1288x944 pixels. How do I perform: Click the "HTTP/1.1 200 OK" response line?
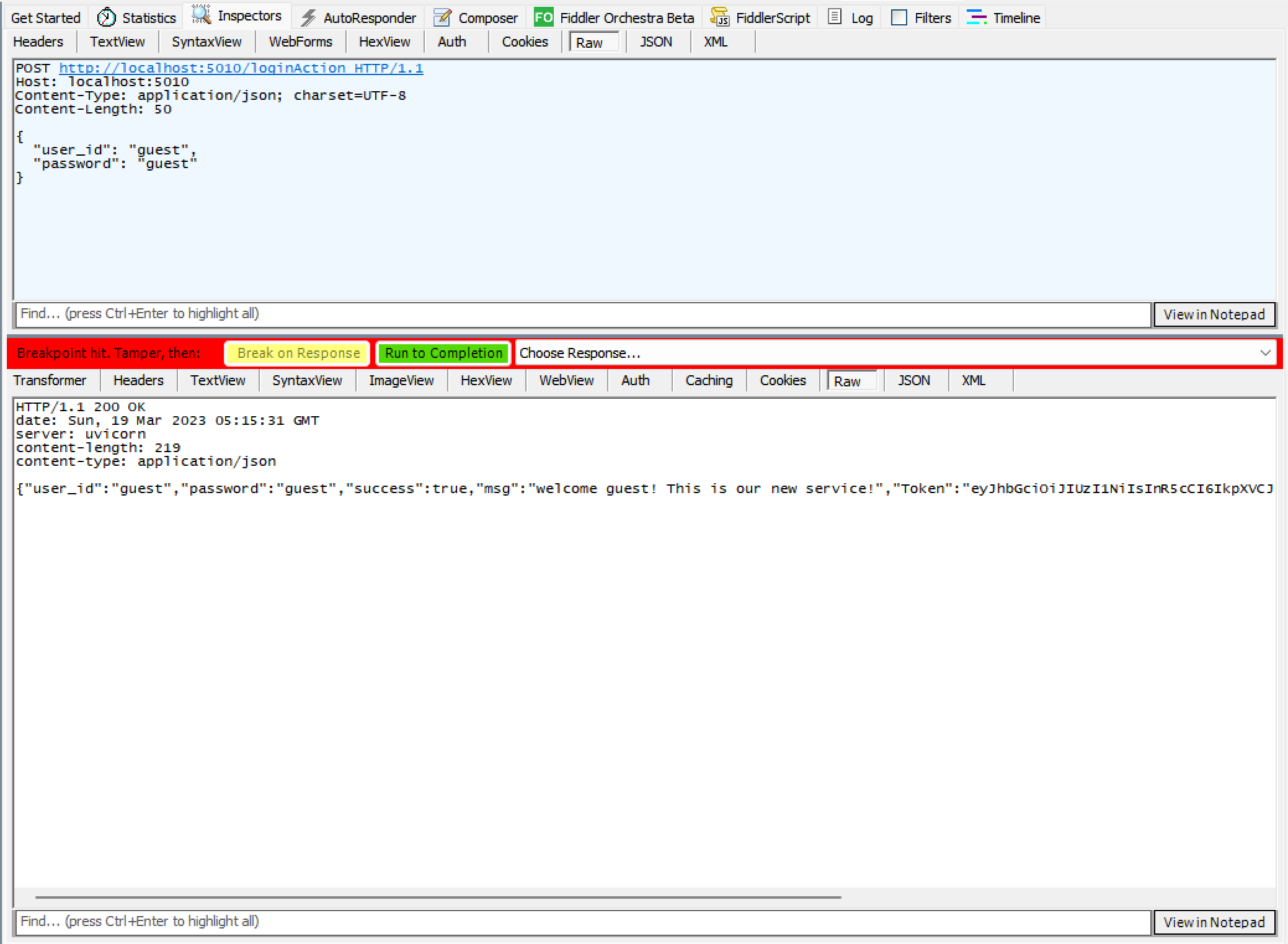tap(81, 407)
